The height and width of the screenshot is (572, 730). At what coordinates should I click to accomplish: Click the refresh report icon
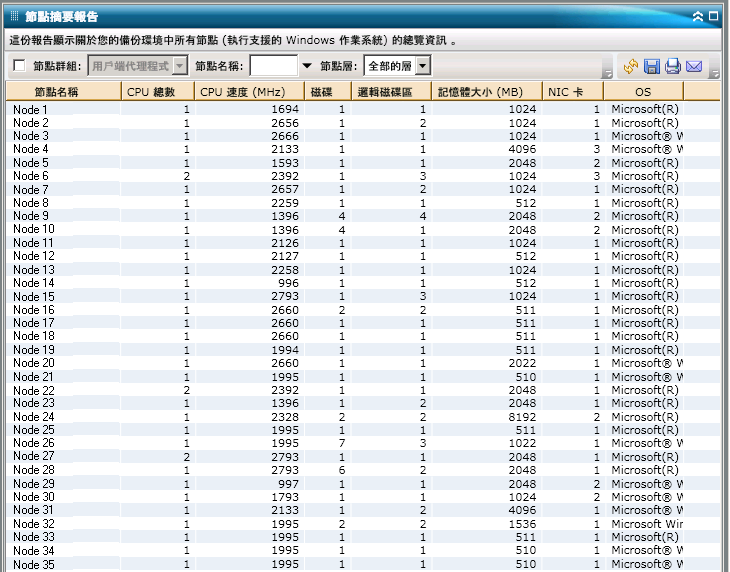(631, 67)
